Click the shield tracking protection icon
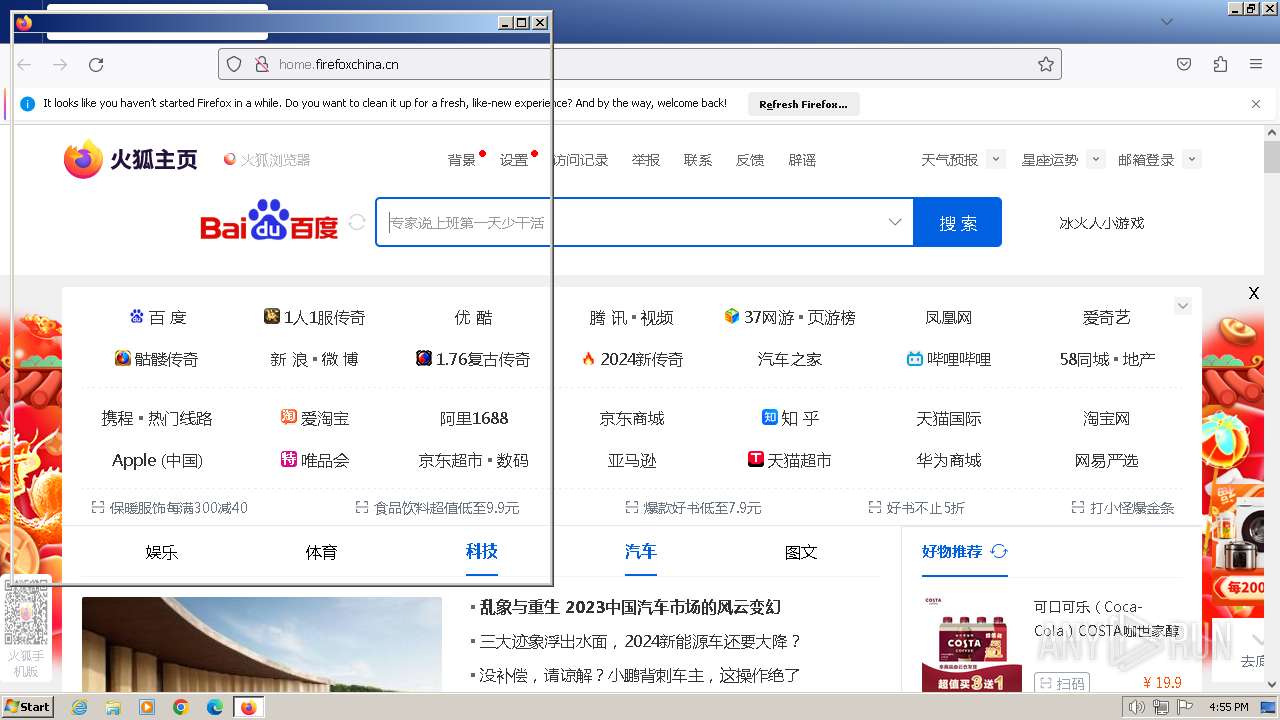 click(x=234, y=64)
